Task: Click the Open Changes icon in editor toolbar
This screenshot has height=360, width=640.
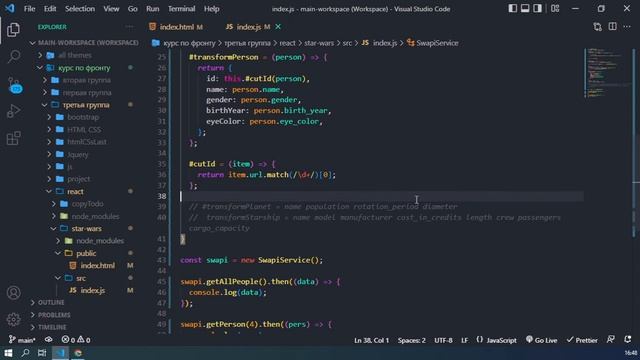Action: tap(598, 27)
